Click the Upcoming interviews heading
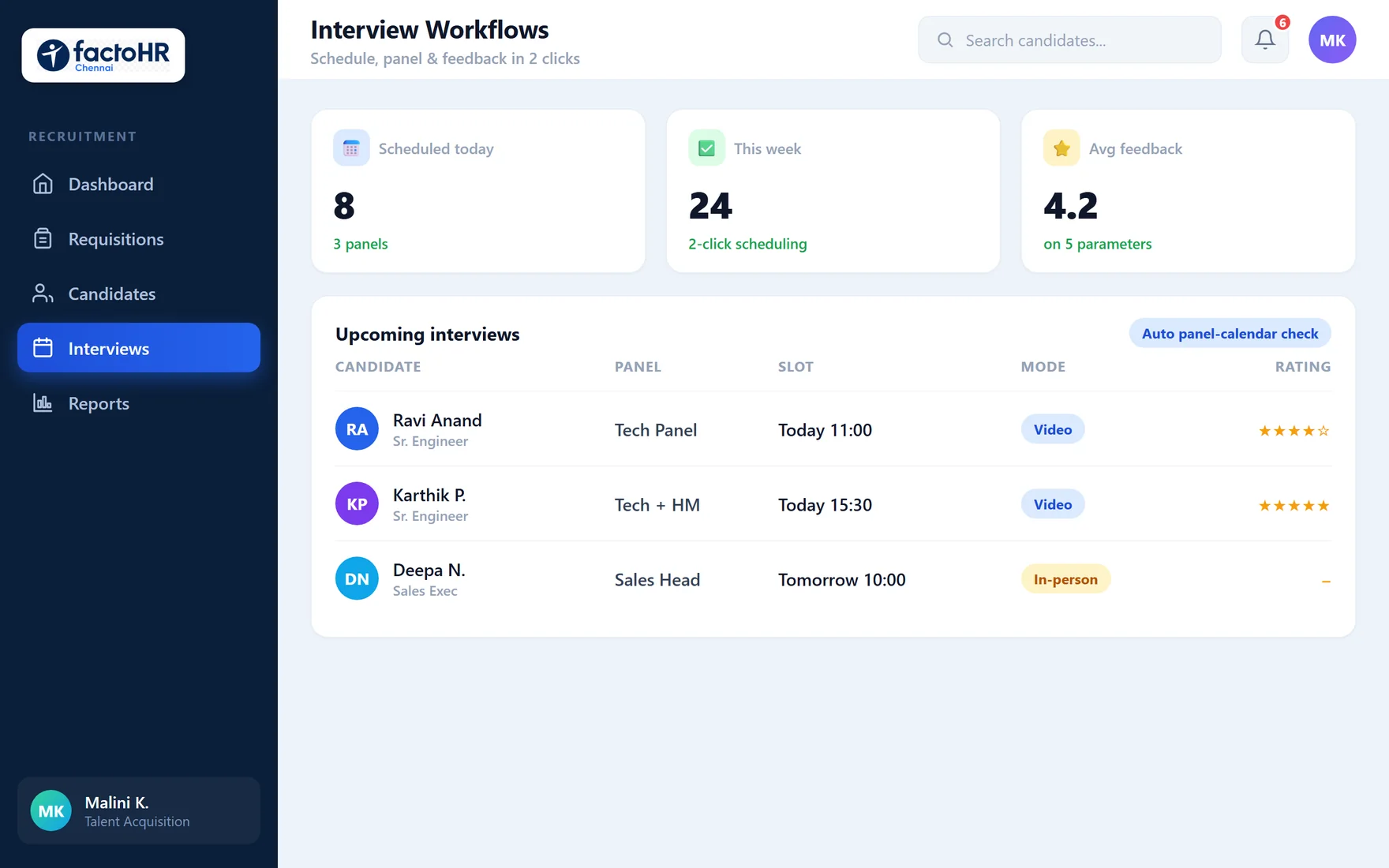Image resolution: width=1389 pixels, height=868 pixels. (427, 335)
